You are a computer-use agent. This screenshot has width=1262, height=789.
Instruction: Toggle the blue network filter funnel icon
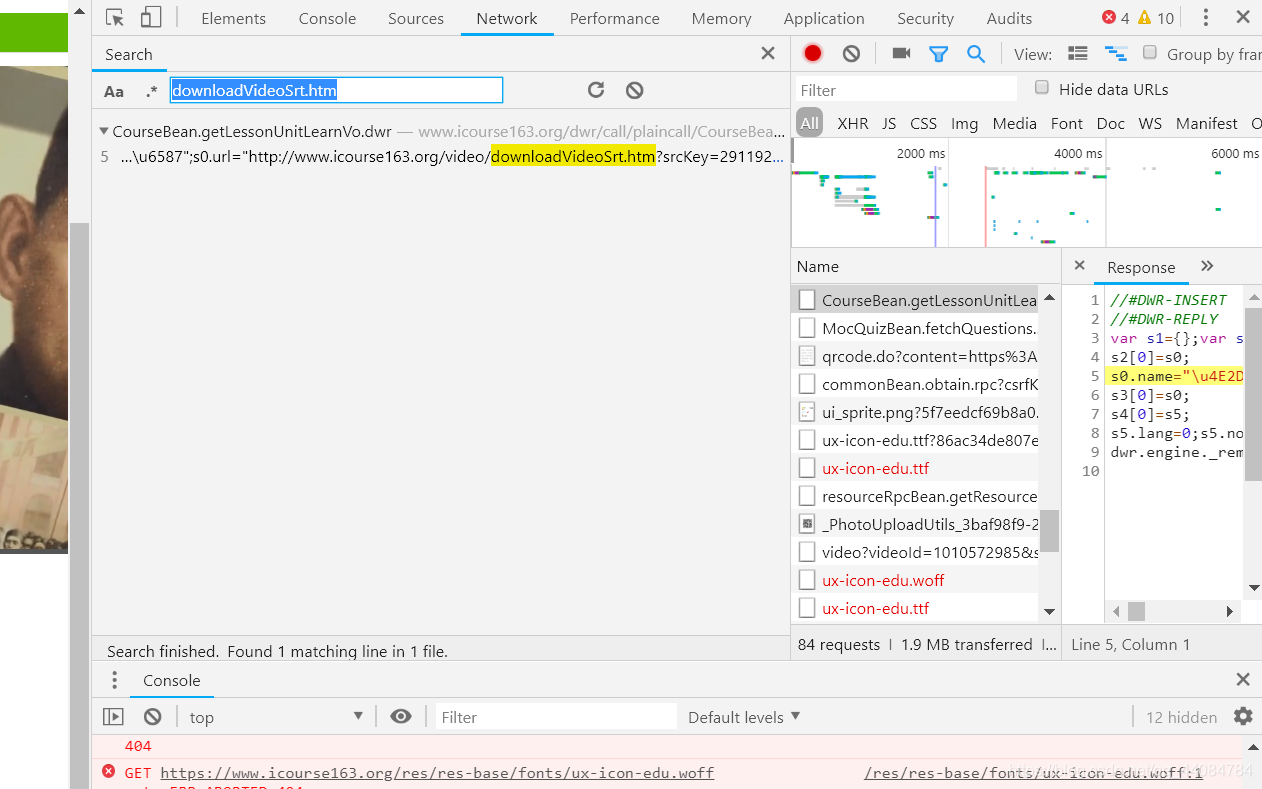point(938,54)
